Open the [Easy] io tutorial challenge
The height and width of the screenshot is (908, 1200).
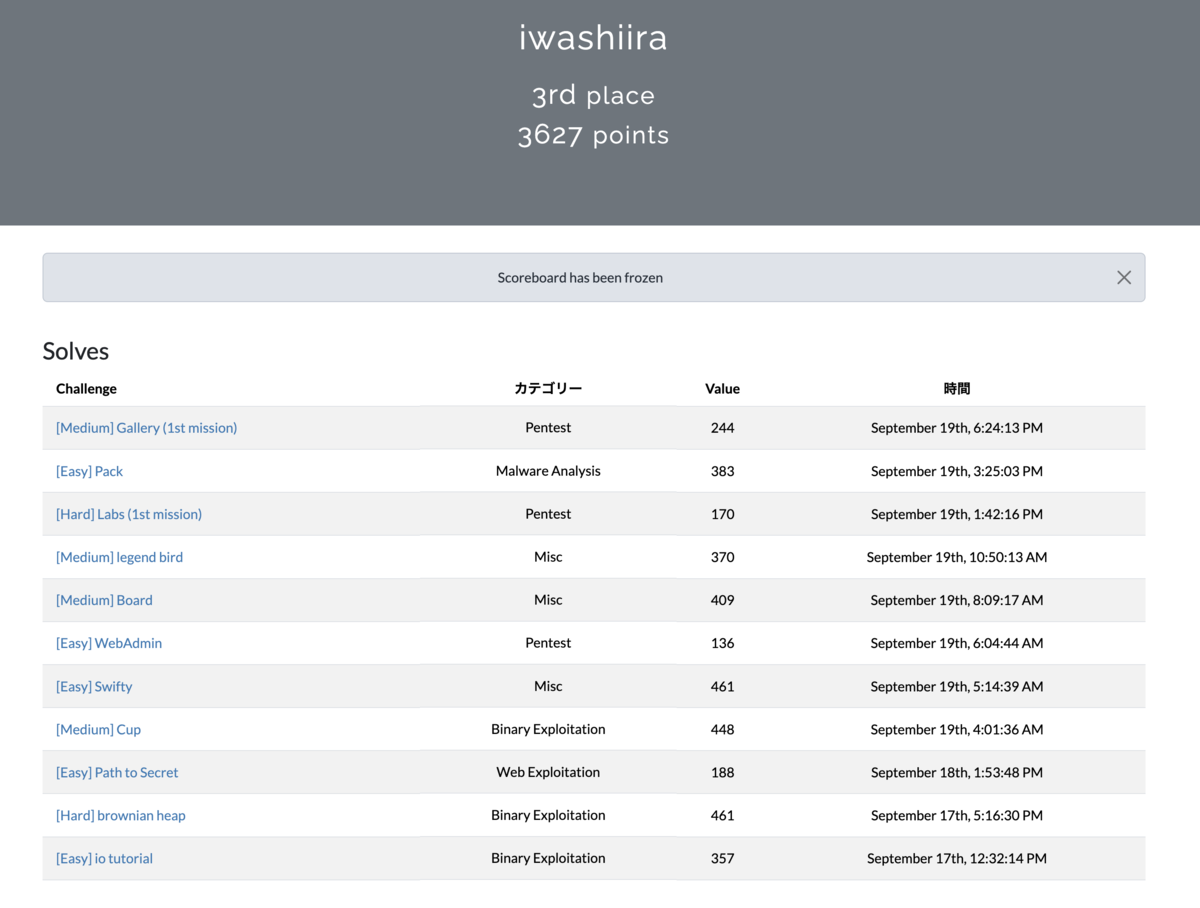(105, 858)
